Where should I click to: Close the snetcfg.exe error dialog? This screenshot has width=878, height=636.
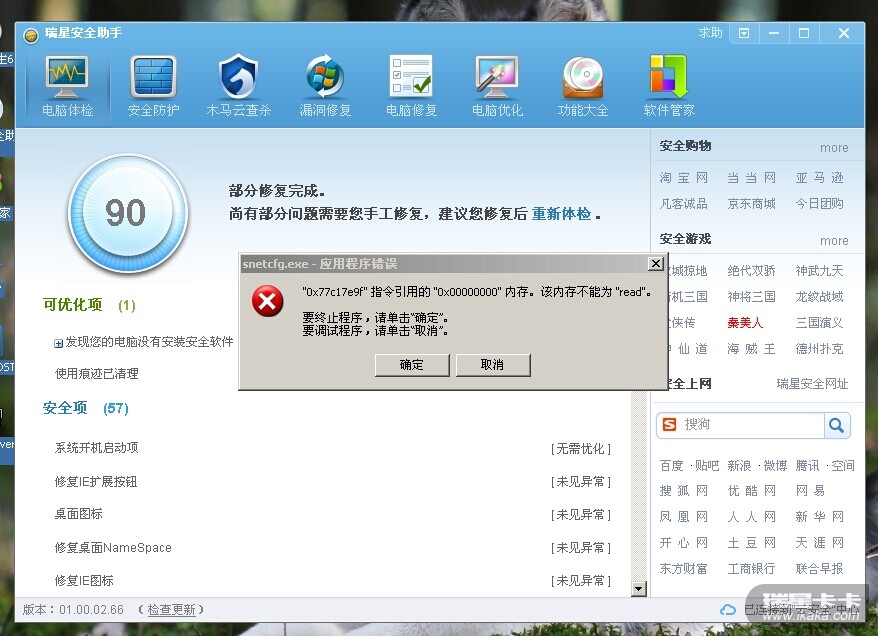click(656, 264)
